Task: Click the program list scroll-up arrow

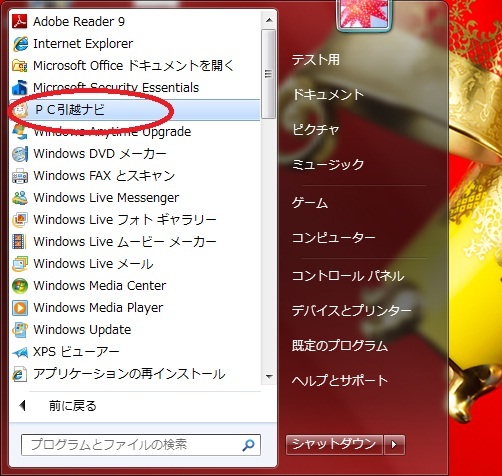Action: tap(269, 21)
